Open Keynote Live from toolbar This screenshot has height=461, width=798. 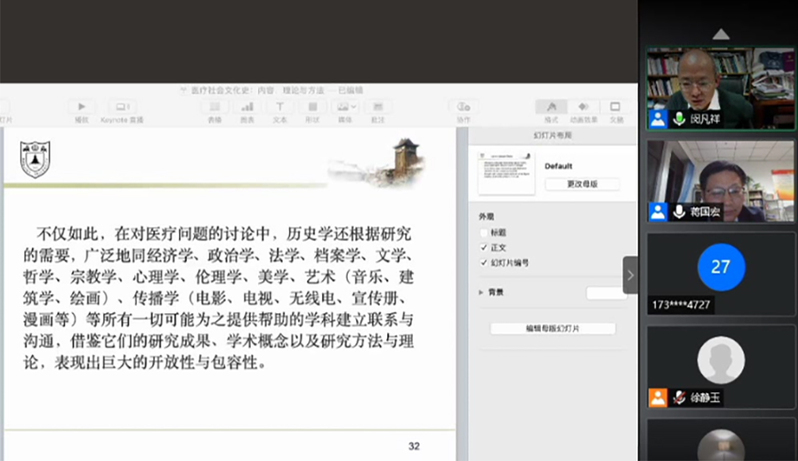coord(122,107)
